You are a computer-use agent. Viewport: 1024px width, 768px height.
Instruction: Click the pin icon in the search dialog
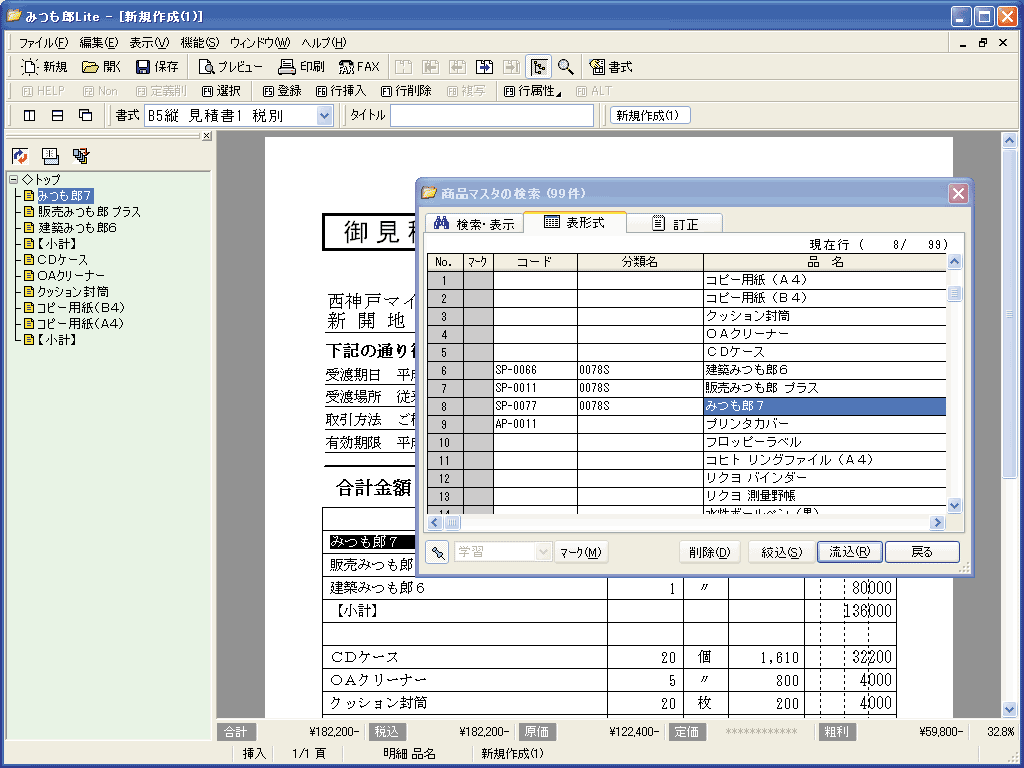437,552
